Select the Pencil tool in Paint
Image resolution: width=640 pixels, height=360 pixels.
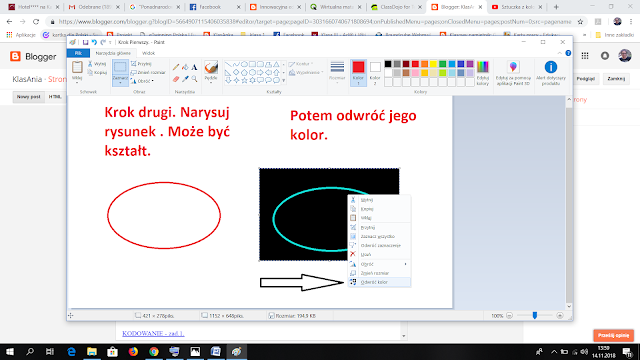(x=176, y=67)
